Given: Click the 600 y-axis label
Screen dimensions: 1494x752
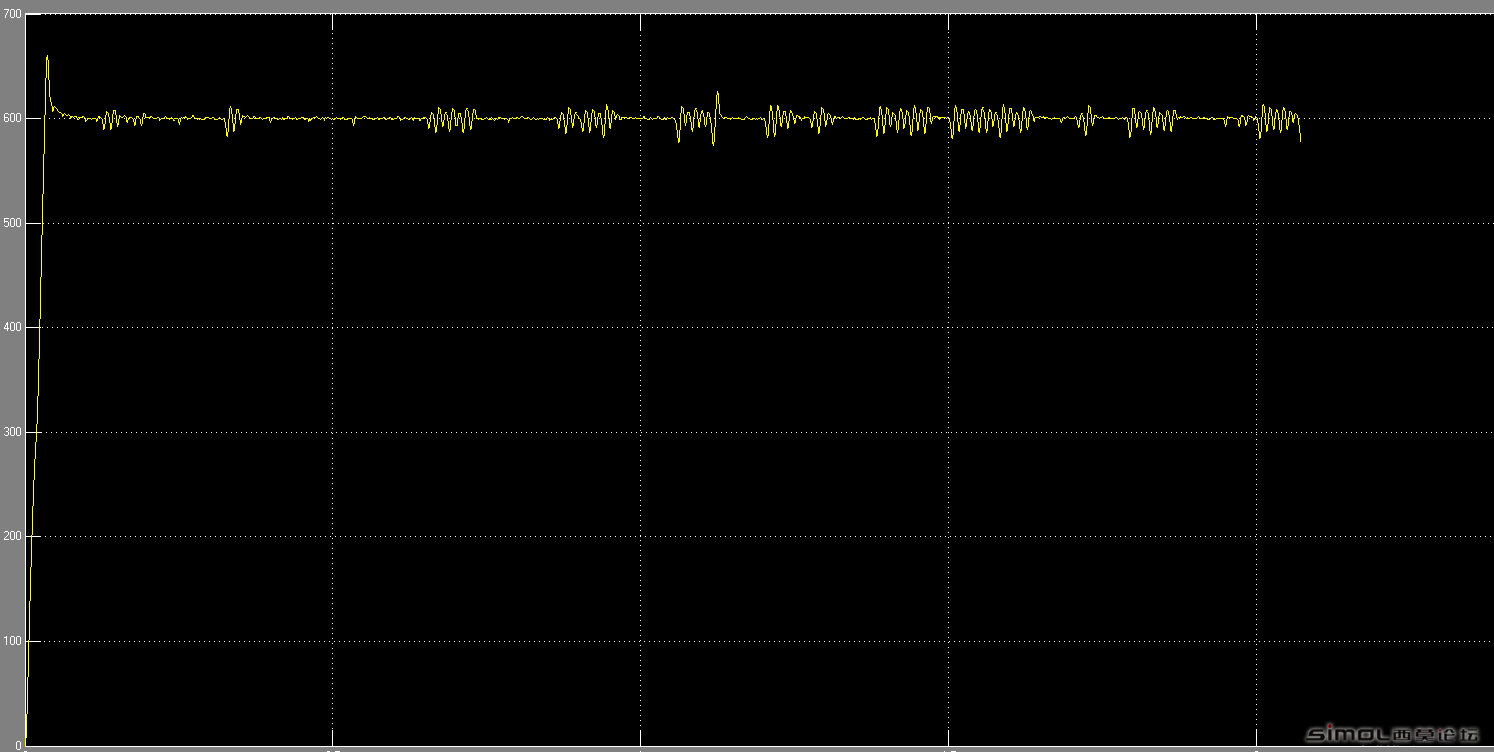Looking at the screenshot, I should (11, 118).
